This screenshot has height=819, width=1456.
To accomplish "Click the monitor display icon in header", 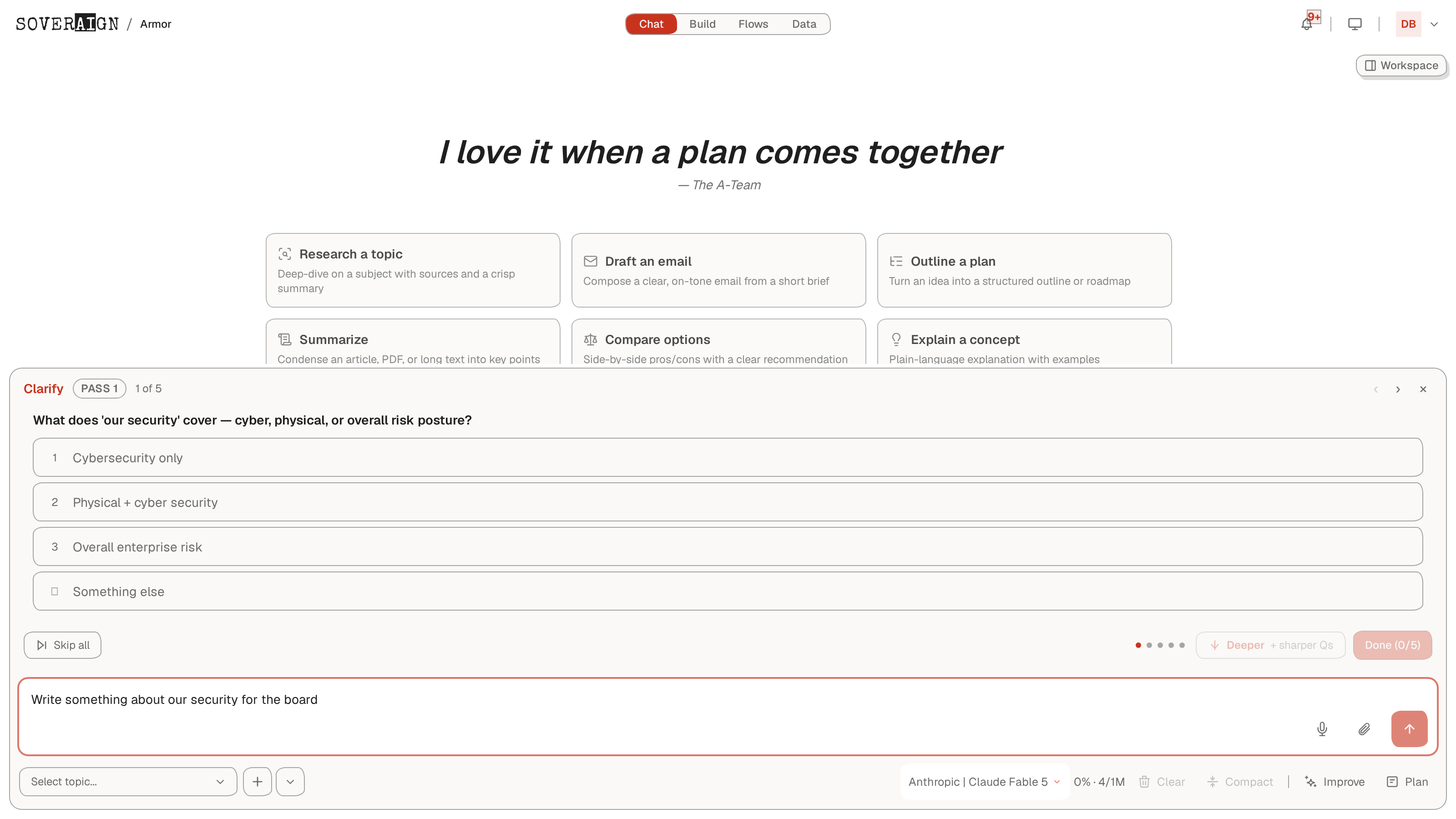I will point(1354,24).
